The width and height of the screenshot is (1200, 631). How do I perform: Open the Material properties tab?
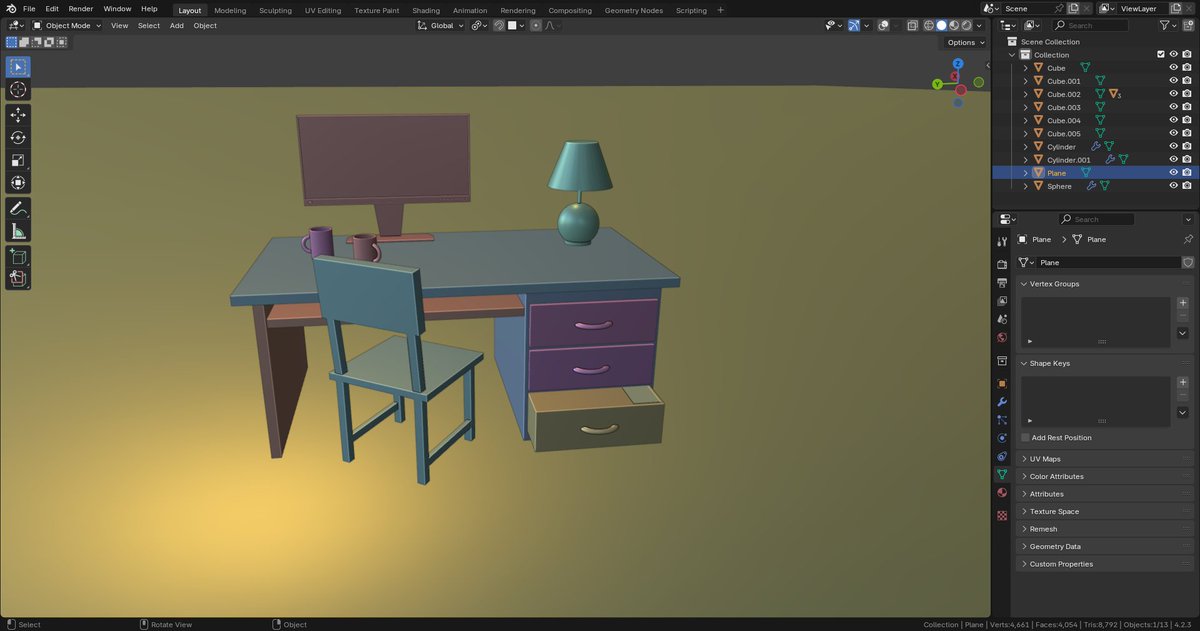(x=1002, y=492)
